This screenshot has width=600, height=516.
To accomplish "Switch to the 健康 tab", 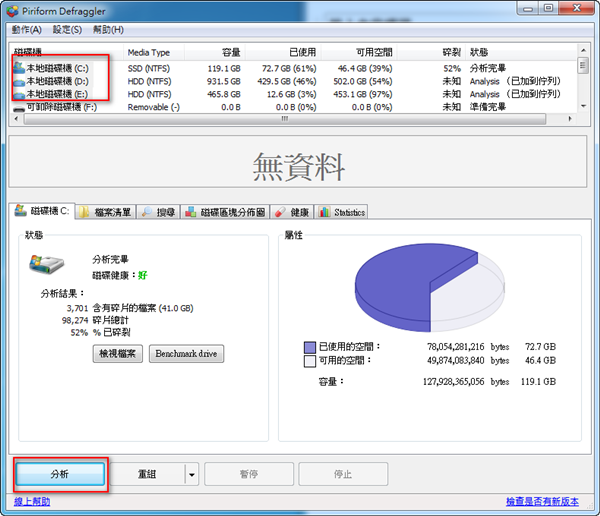I will 292,212.
